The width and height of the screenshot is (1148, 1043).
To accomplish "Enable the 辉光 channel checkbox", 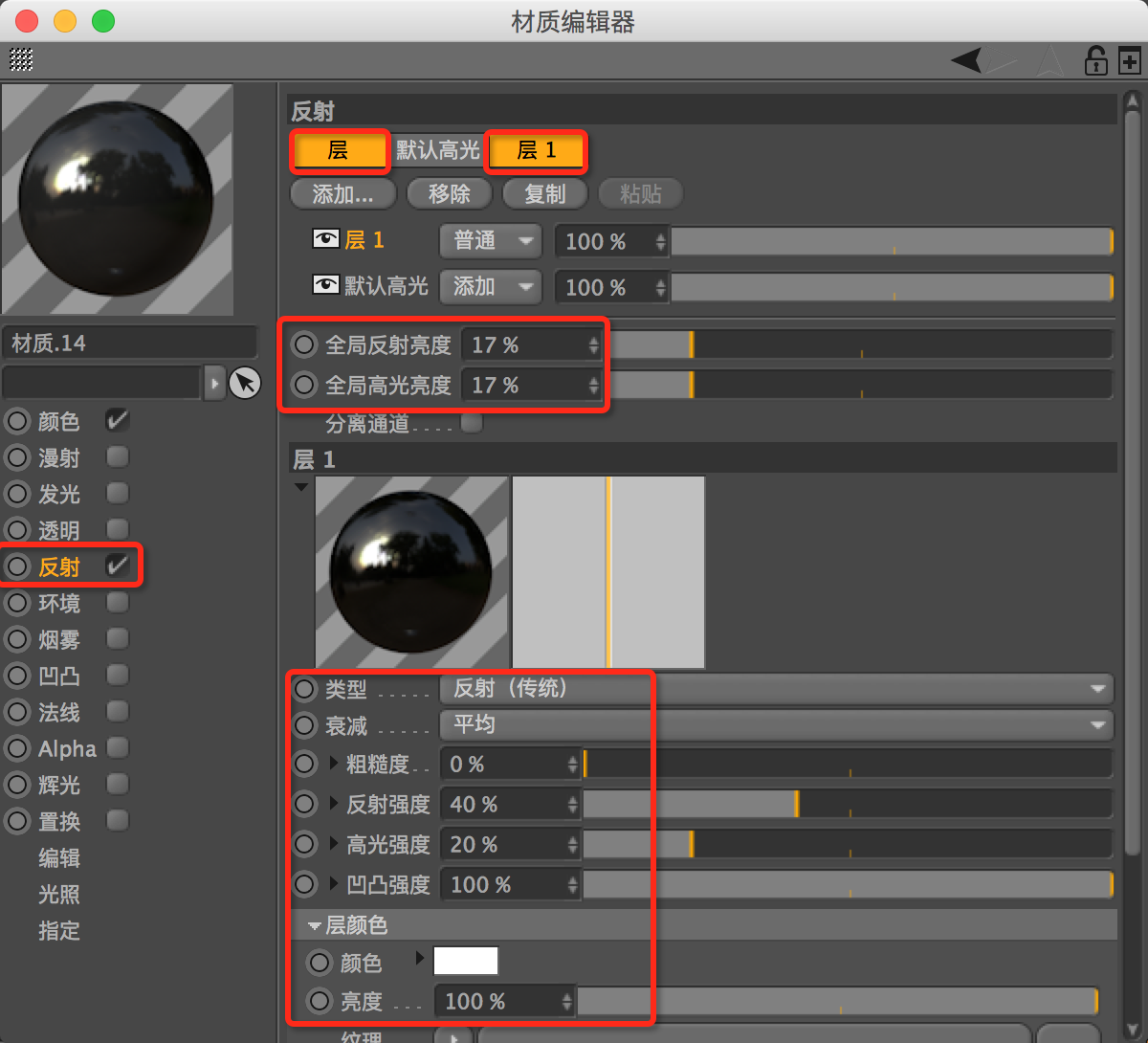I will pos(118,784).
